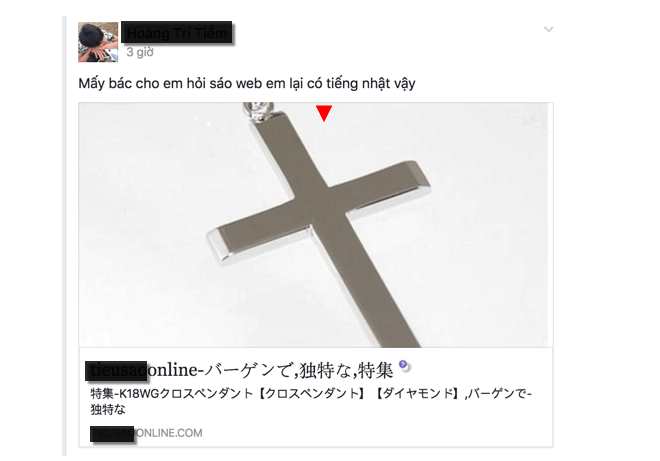Click the red downward triangle marker
The height and width of the screenshot is (461, 660).
[x=324, y=113]
